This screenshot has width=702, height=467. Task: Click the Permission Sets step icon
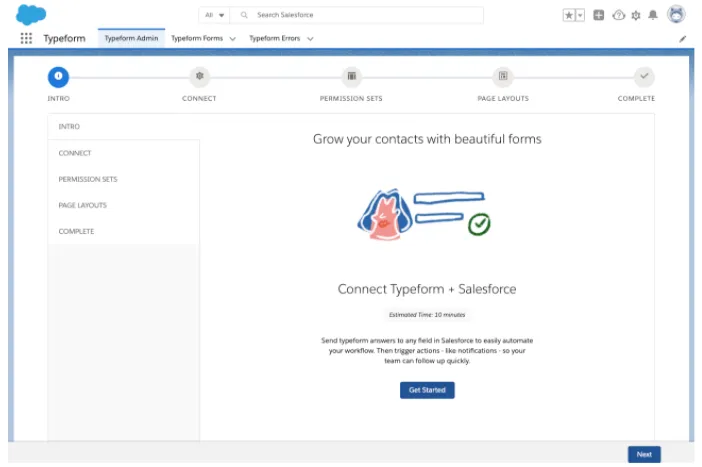click(x=351, y=76)
